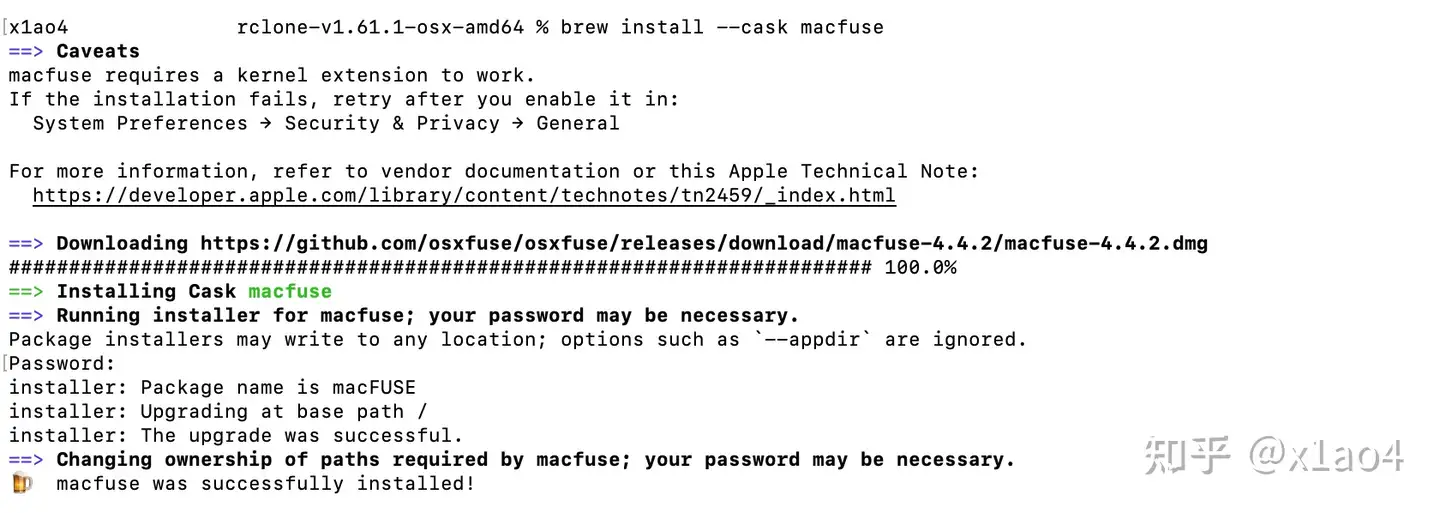
Task: Click the Password: prompt line
Action: click(62, 364)
